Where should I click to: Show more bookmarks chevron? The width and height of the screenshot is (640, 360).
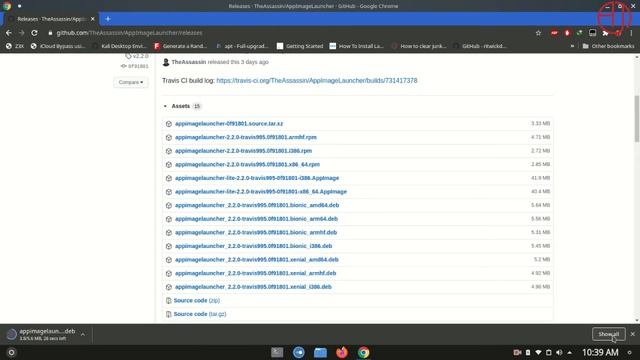click(572, 46)
